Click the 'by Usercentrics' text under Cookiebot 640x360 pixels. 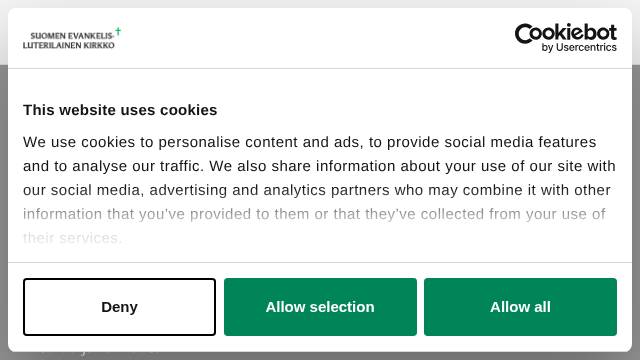[x=579, y=47]
